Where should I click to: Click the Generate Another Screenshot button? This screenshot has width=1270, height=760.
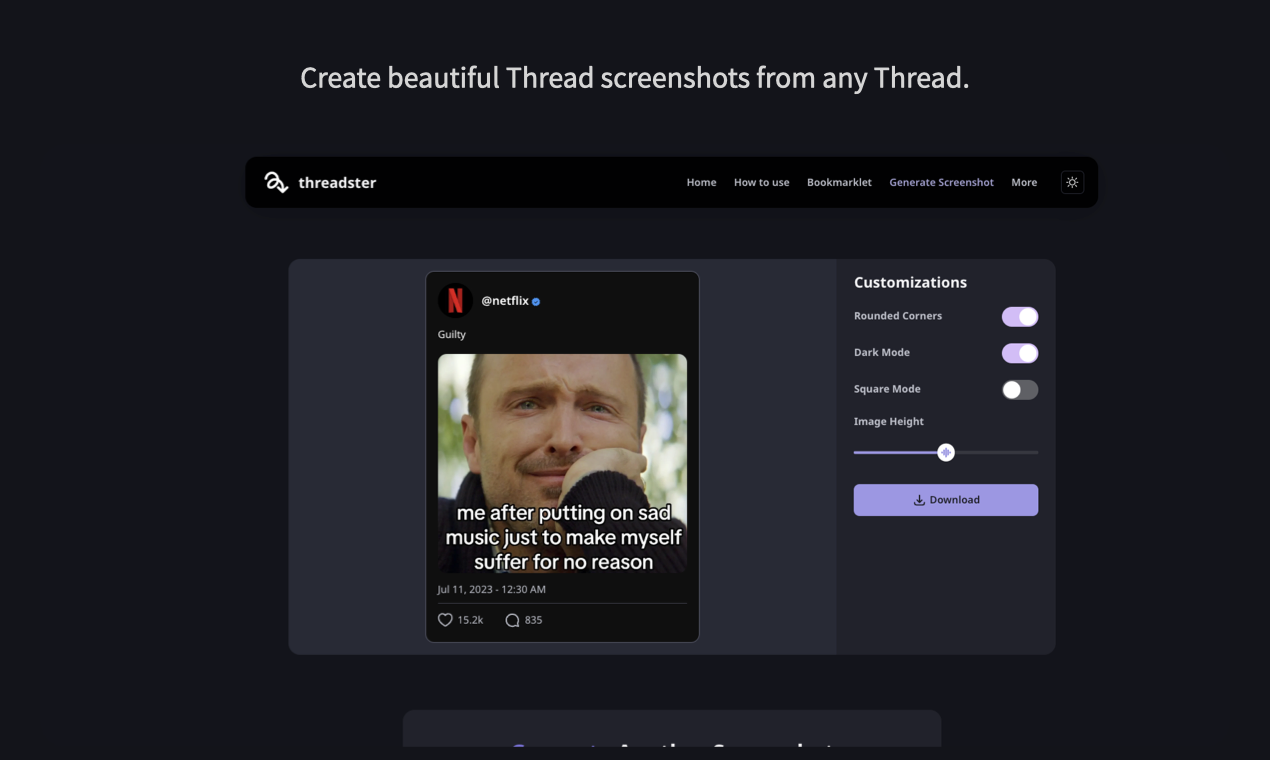click(x=671, y=745)
